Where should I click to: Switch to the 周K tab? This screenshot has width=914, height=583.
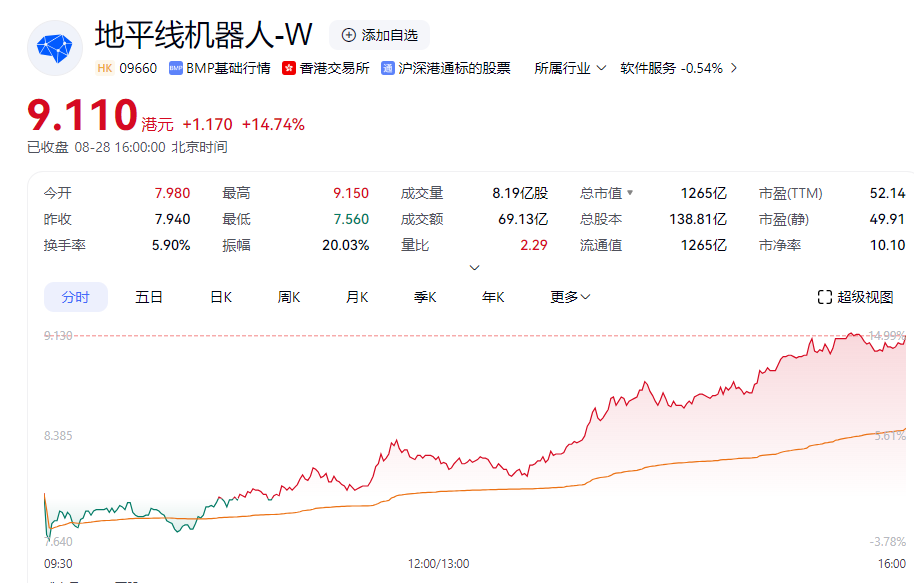pos(289,297)
